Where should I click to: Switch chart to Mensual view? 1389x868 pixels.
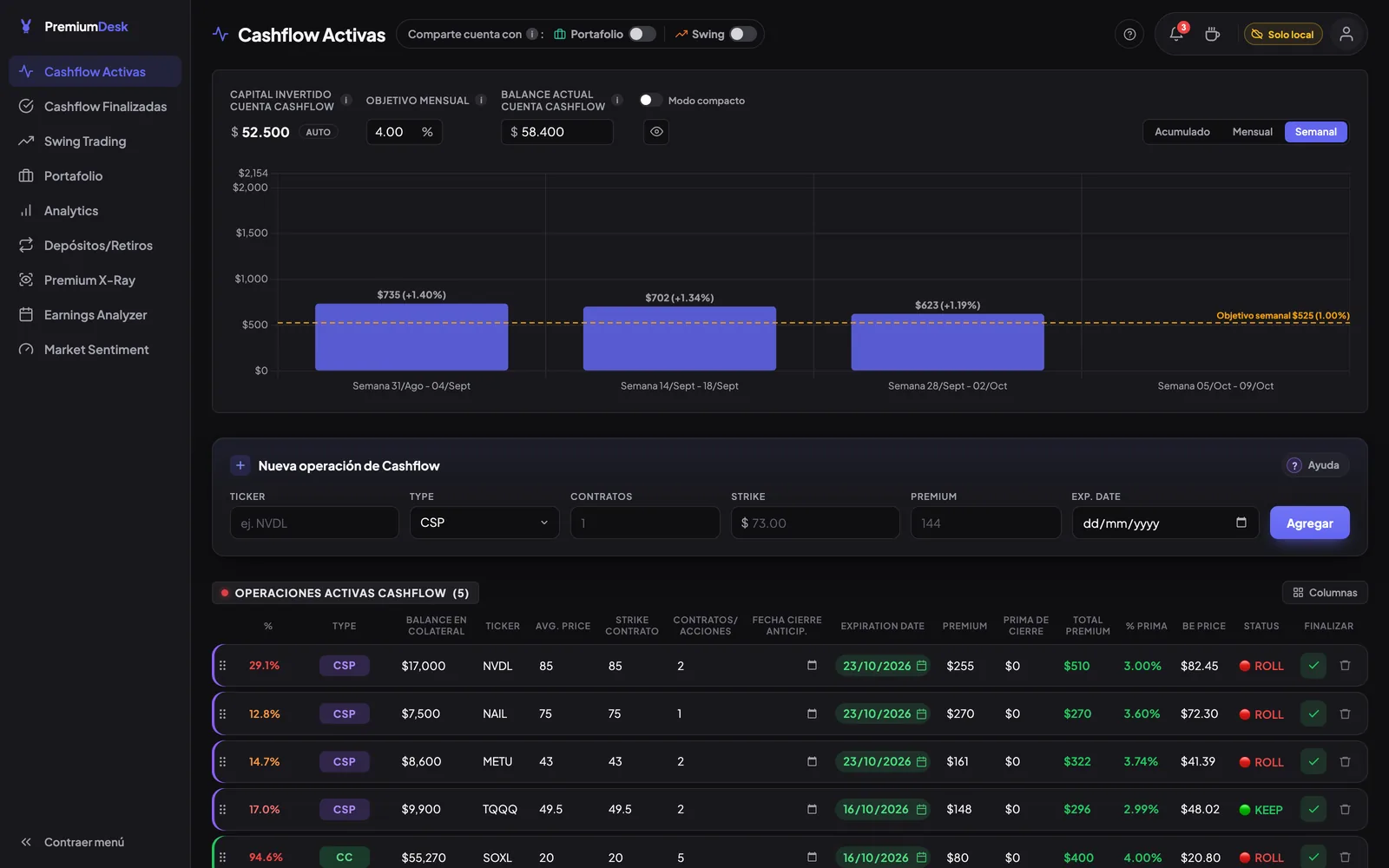1252,132
